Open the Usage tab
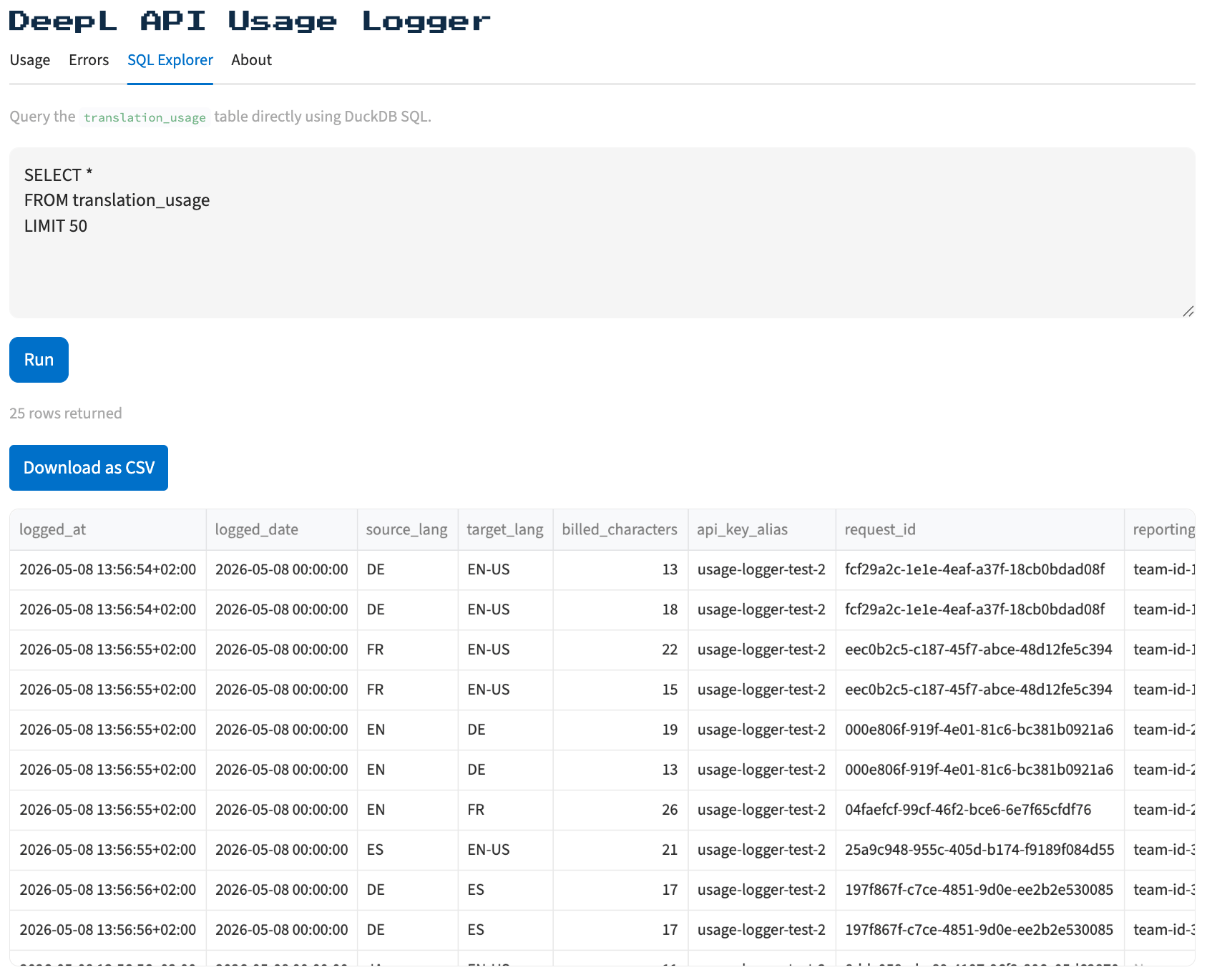Image resolution: width=1212 pixels, height=980 pixels. (30, 60)
